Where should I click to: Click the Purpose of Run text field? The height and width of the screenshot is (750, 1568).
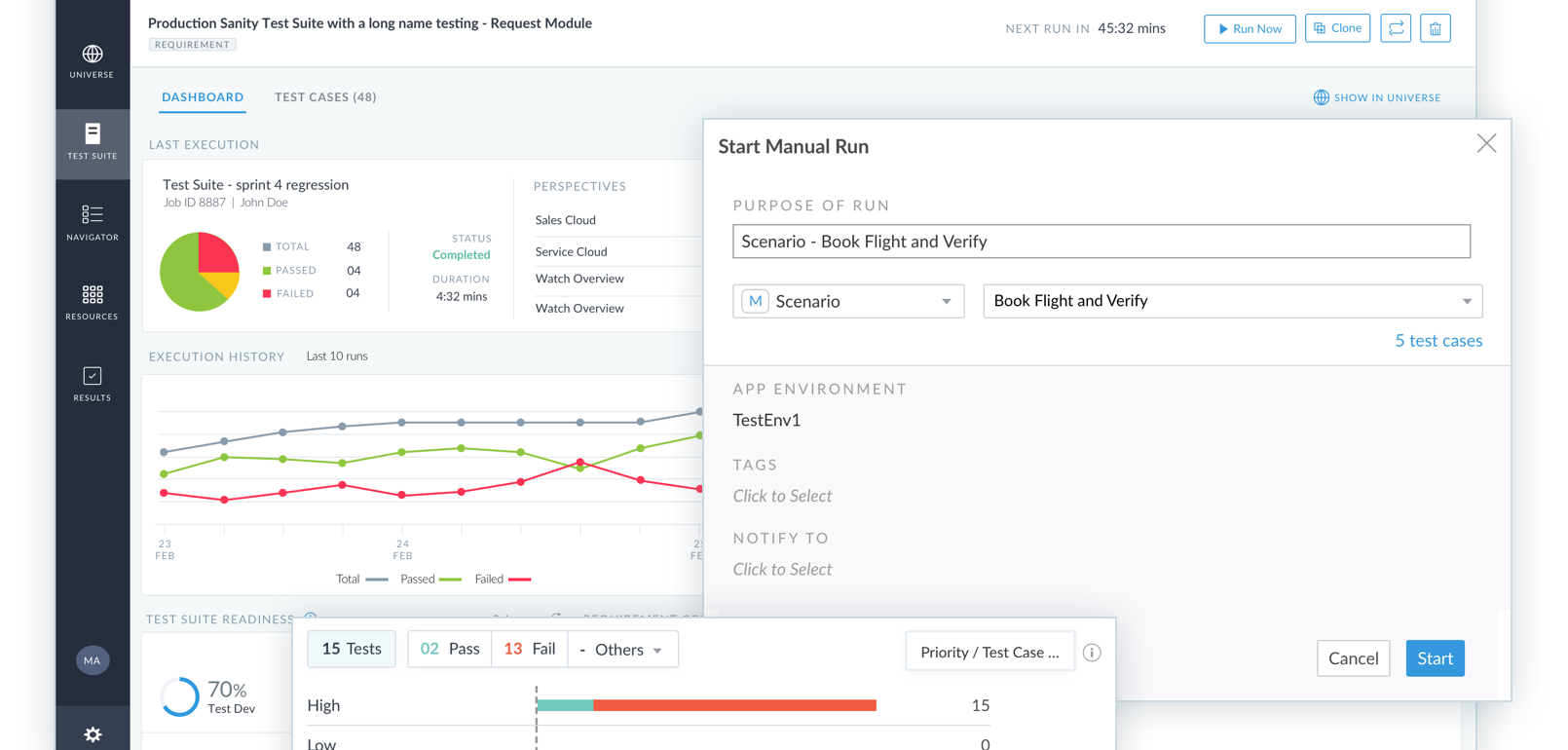click(1101, 242)
